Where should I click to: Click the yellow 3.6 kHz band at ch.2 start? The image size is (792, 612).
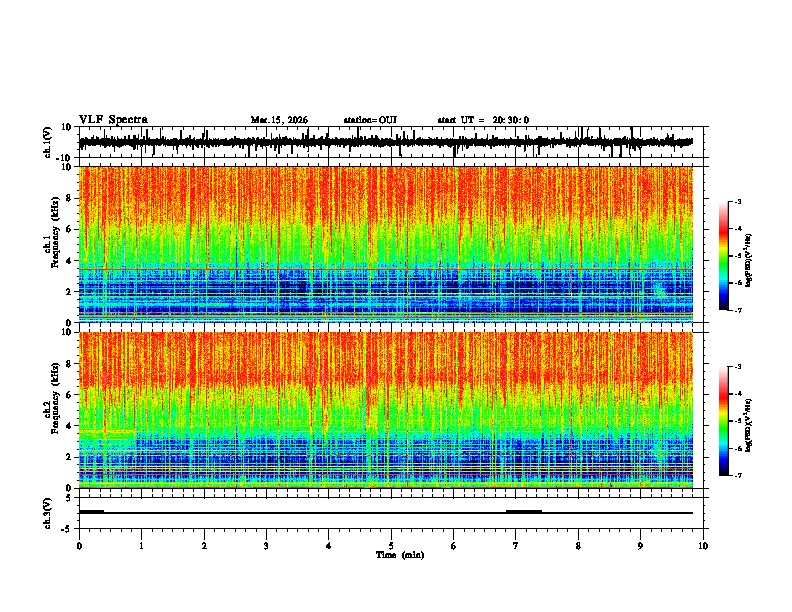[x=107, y=431]
